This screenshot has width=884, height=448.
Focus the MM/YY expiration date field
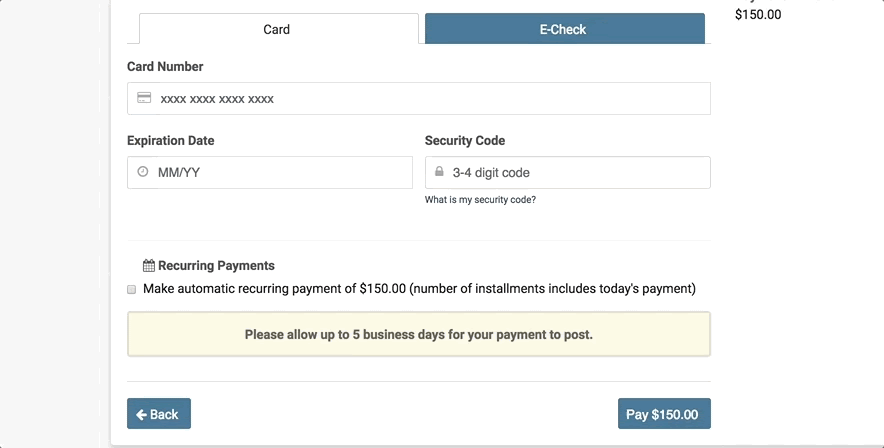[269, 172]
